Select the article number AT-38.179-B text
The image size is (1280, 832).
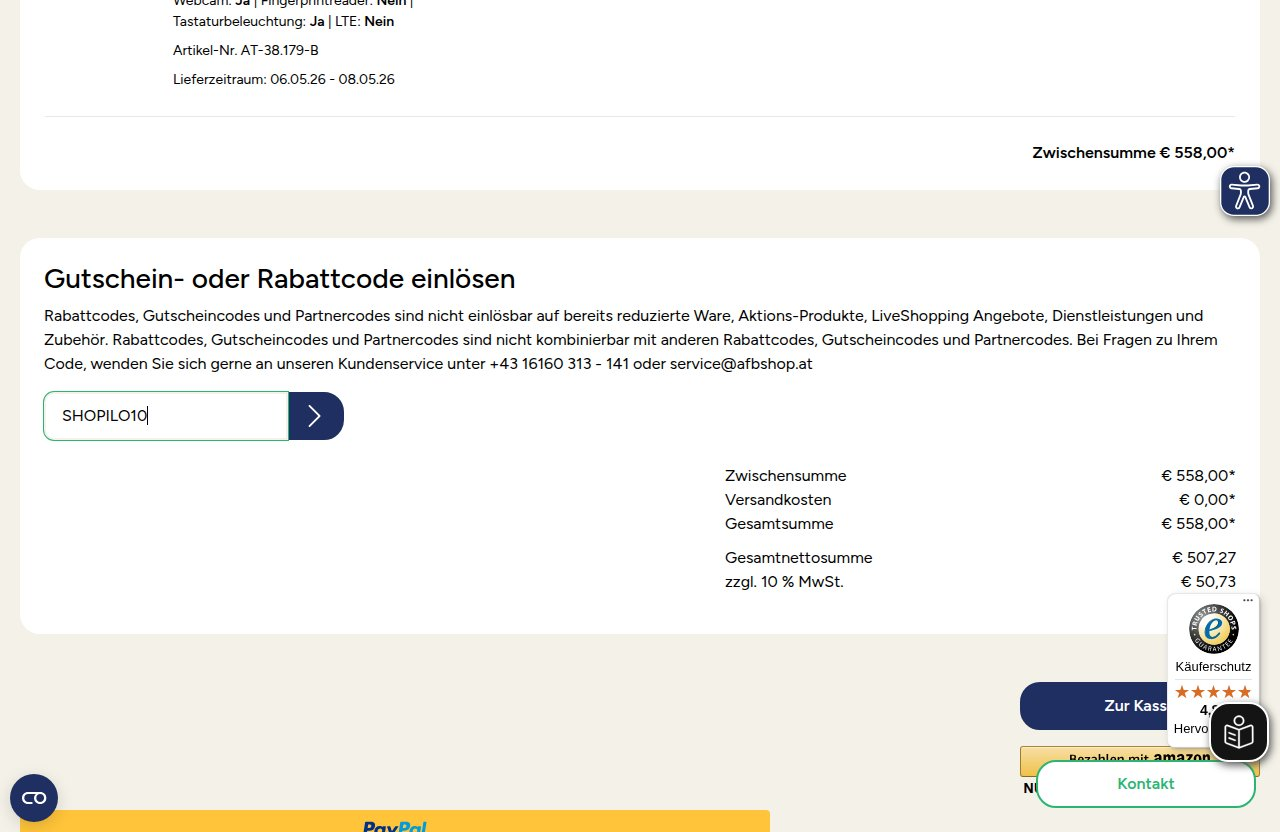[x=246, y=50]
